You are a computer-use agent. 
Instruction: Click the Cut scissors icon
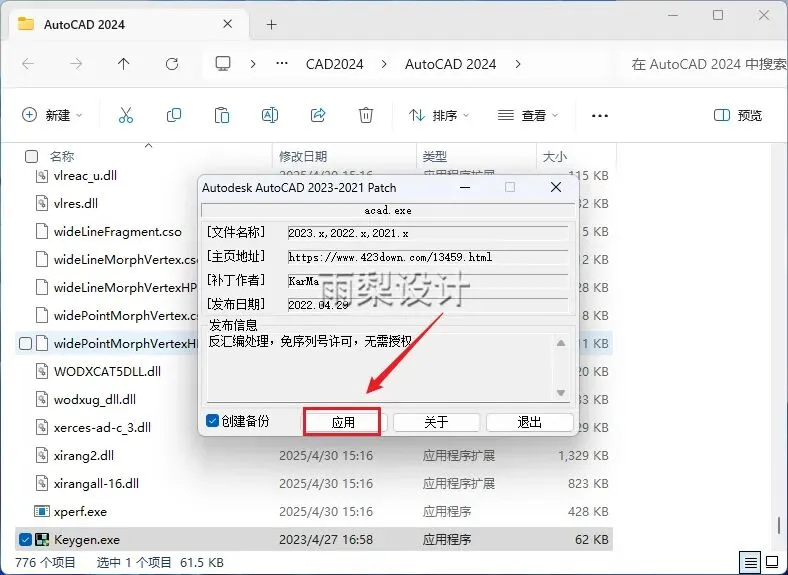[x=126, y=115]
